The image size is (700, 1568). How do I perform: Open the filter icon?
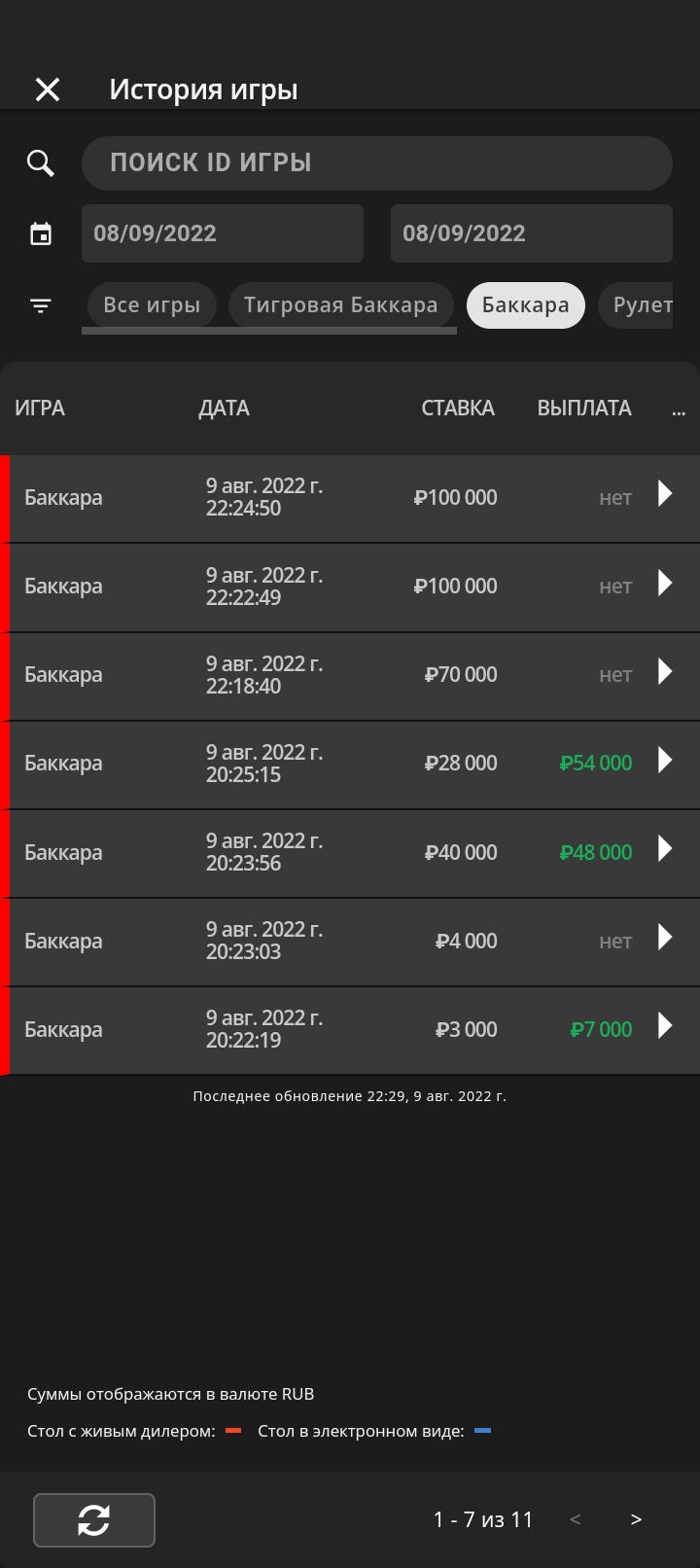[41, 305]
